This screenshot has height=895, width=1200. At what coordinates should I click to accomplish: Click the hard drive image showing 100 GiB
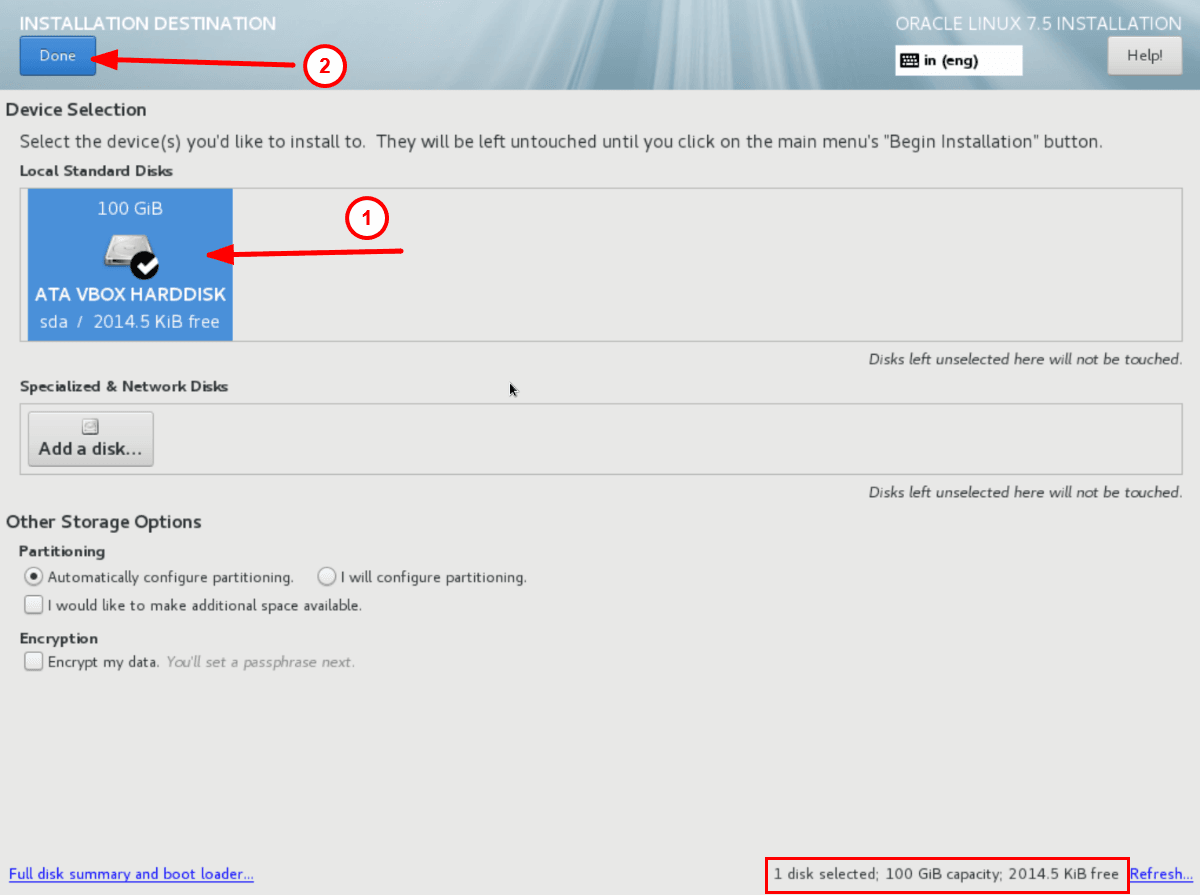pos(128,252)
